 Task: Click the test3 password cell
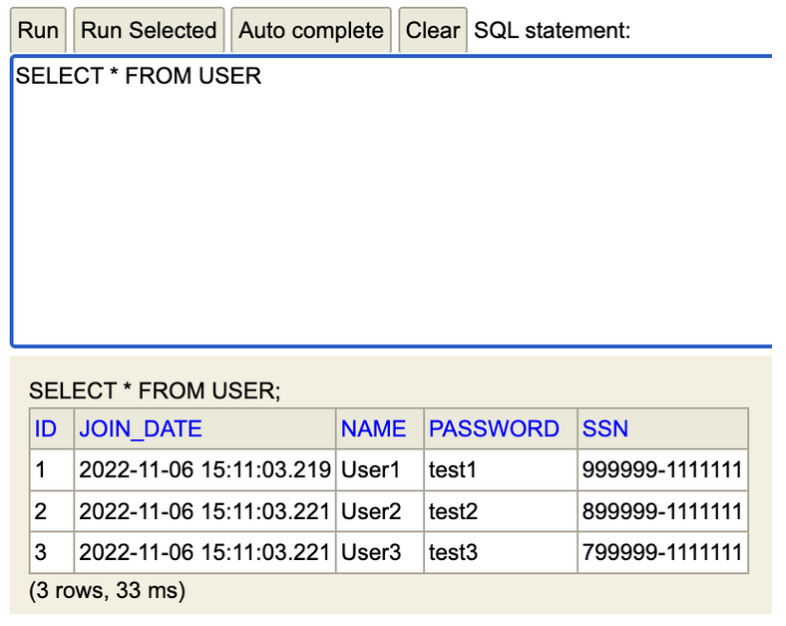[x=501, y=553]
